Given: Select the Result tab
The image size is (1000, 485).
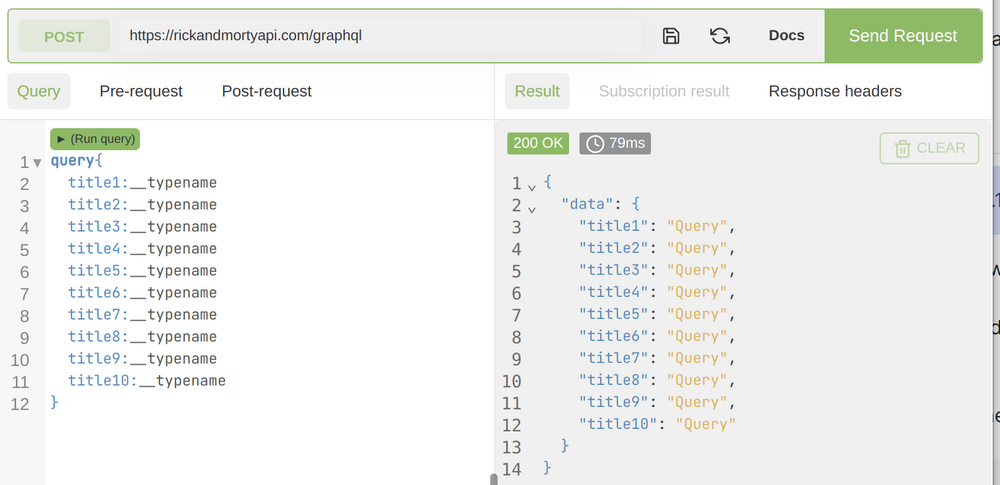Looking at the screenshot, I should pyautogui.click(x=537, y=91).
